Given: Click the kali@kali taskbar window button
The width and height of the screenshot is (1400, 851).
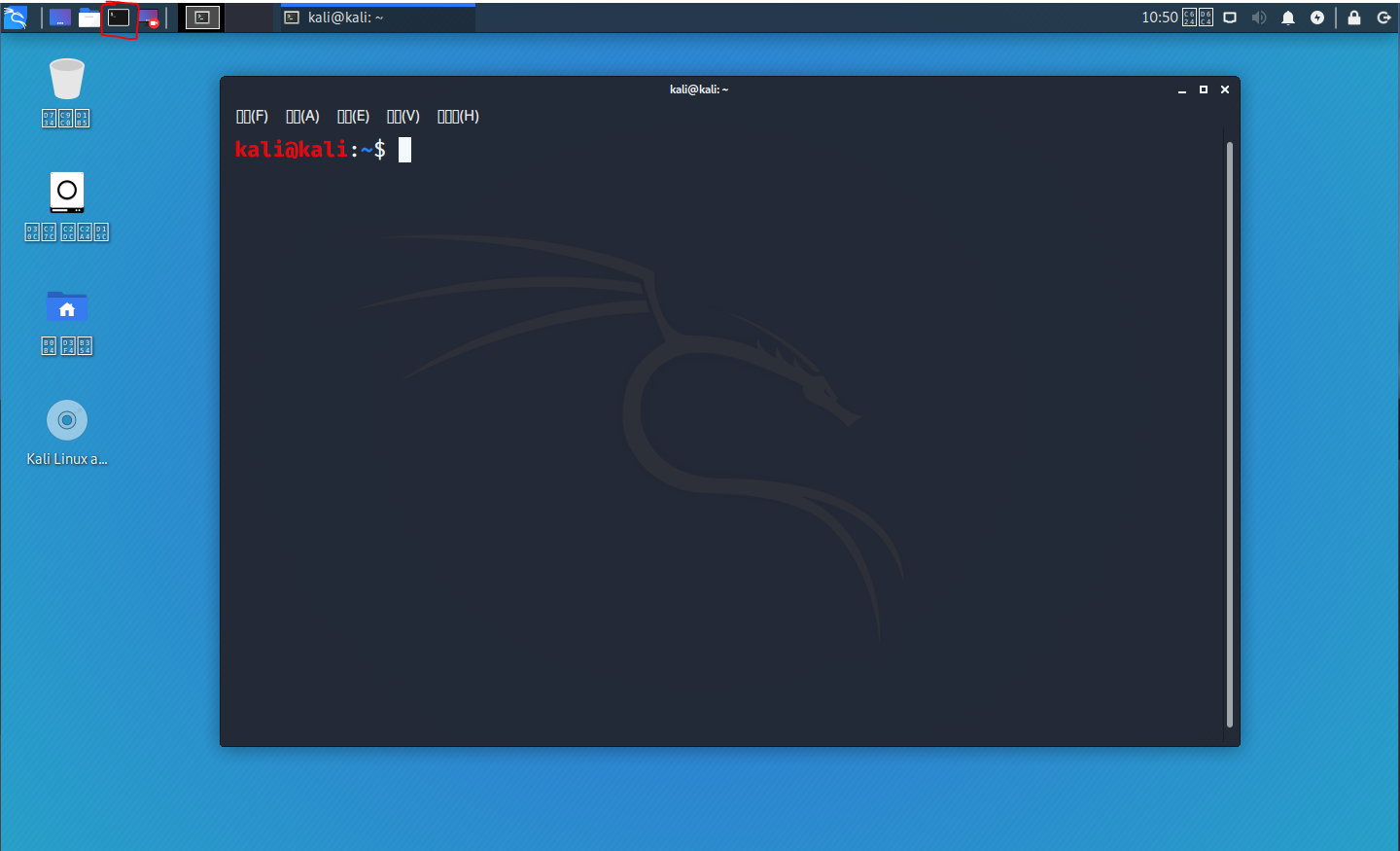Looking at the screenshot, I should 378,18.
